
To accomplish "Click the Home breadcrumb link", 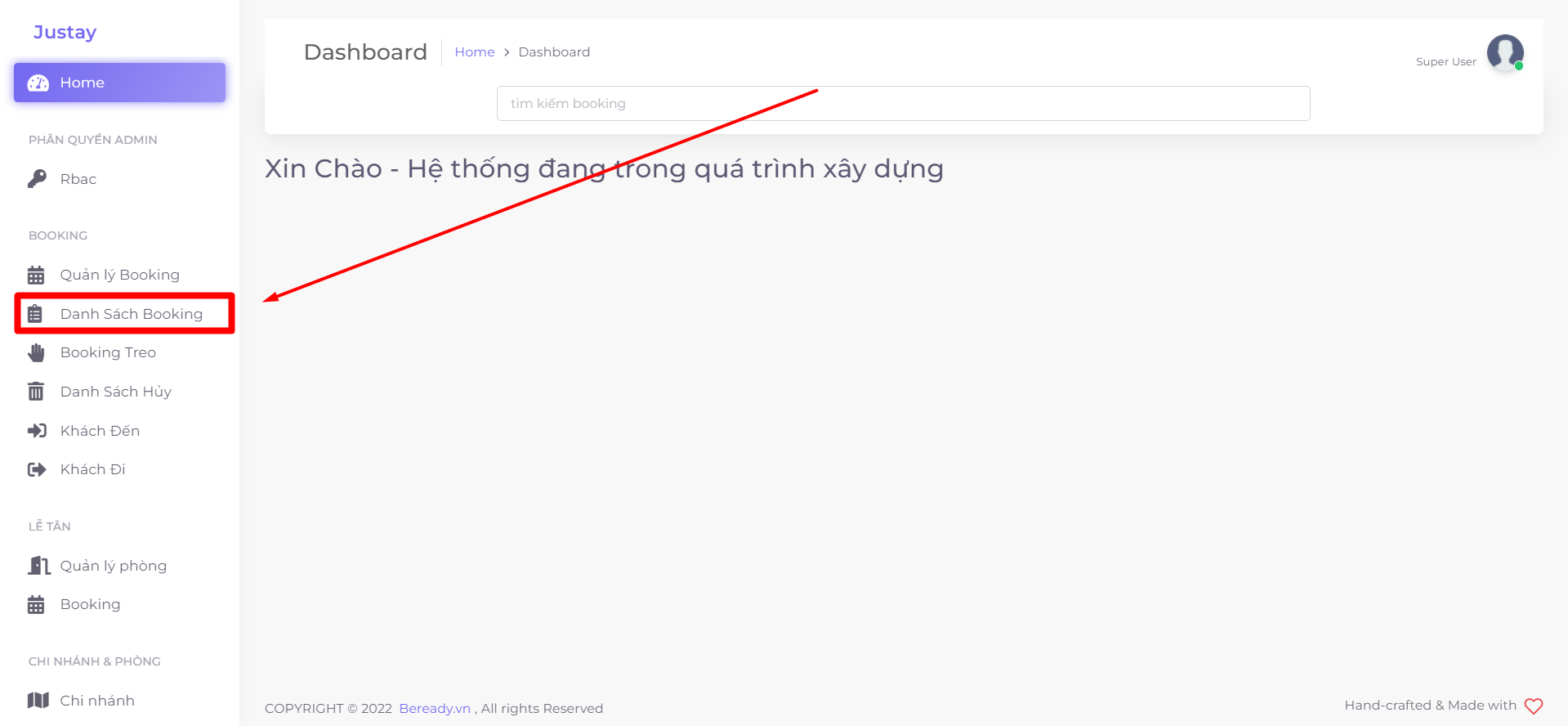I will pos(474,52).
